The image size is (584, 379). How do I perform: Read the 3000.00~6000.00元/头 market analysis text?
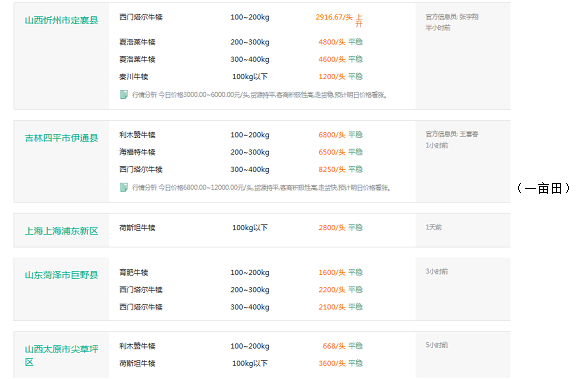pyautogui.click(x=259, y=95)
